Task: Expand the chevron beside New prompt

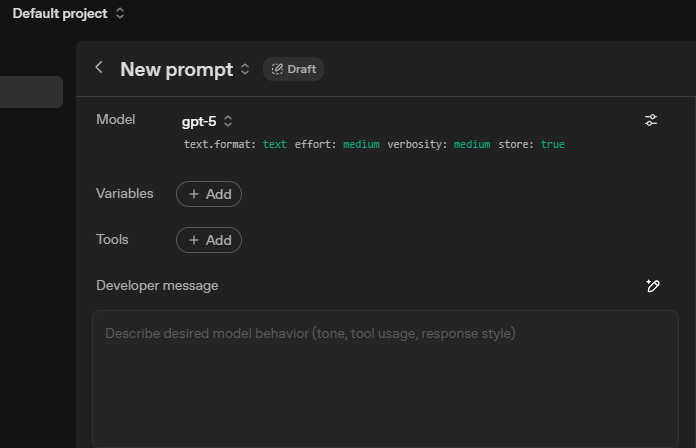Action: 245,69
